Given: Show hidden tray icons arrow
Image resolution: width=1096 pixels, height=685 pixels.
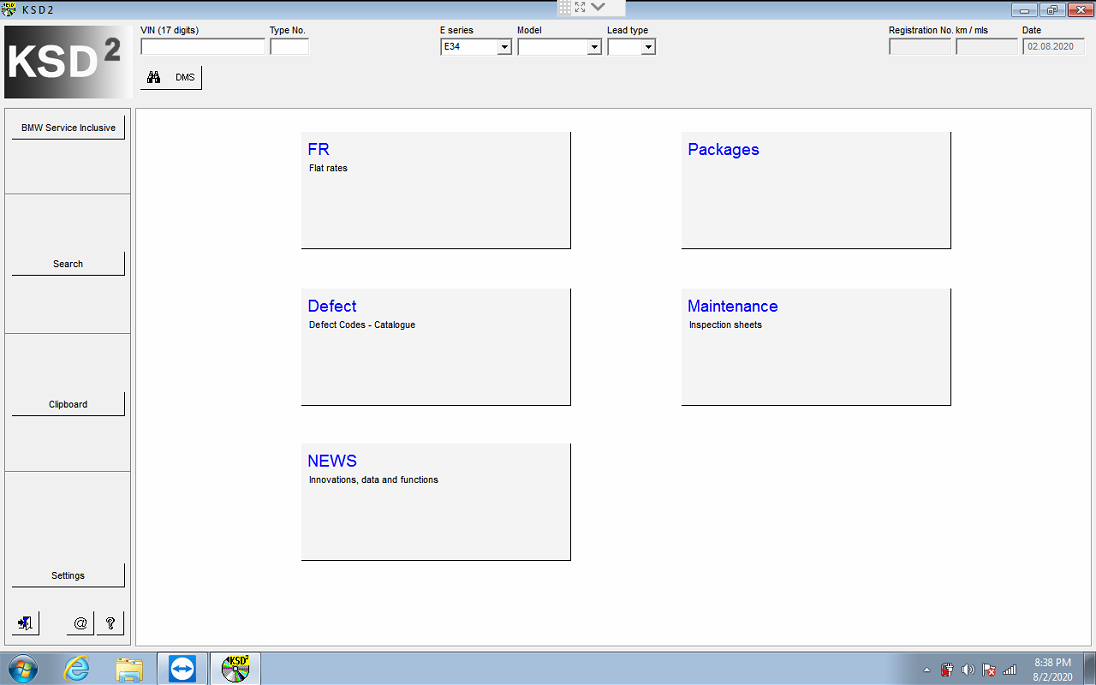Looking at the screenshot, I should pyautogui.click(x=927, y=670).
